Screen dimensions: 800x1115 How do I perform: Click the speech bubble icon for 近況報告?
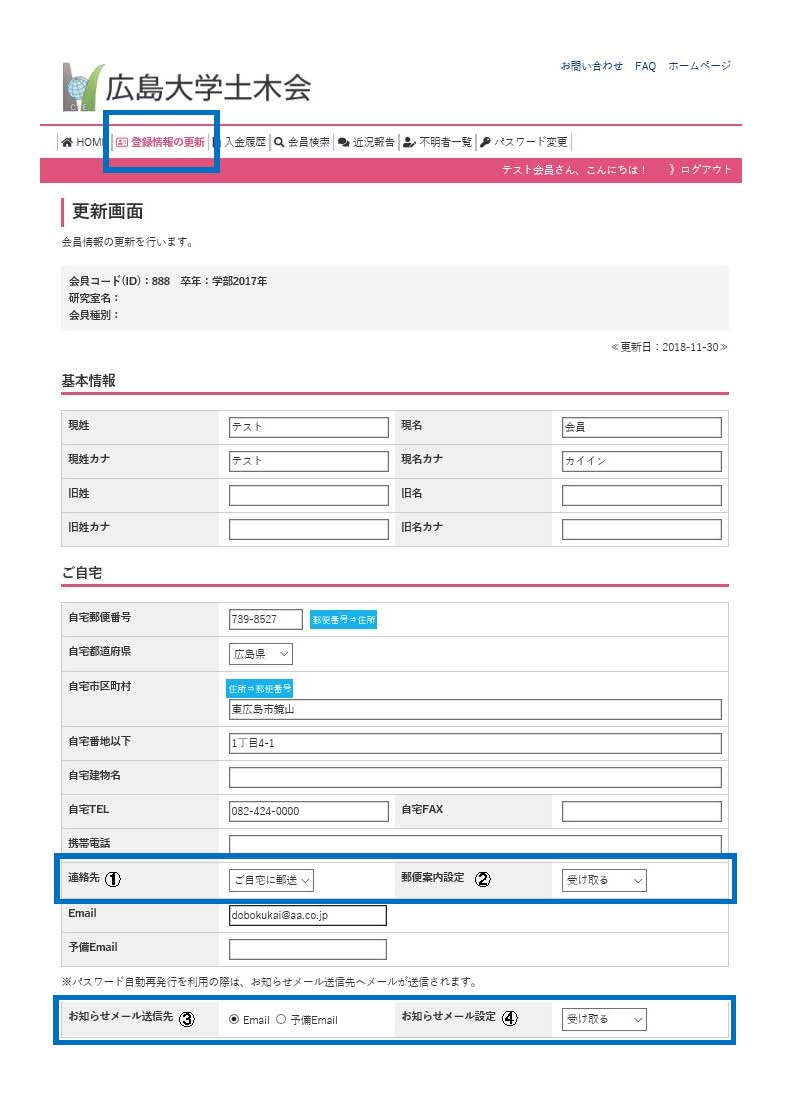point(344,142)
